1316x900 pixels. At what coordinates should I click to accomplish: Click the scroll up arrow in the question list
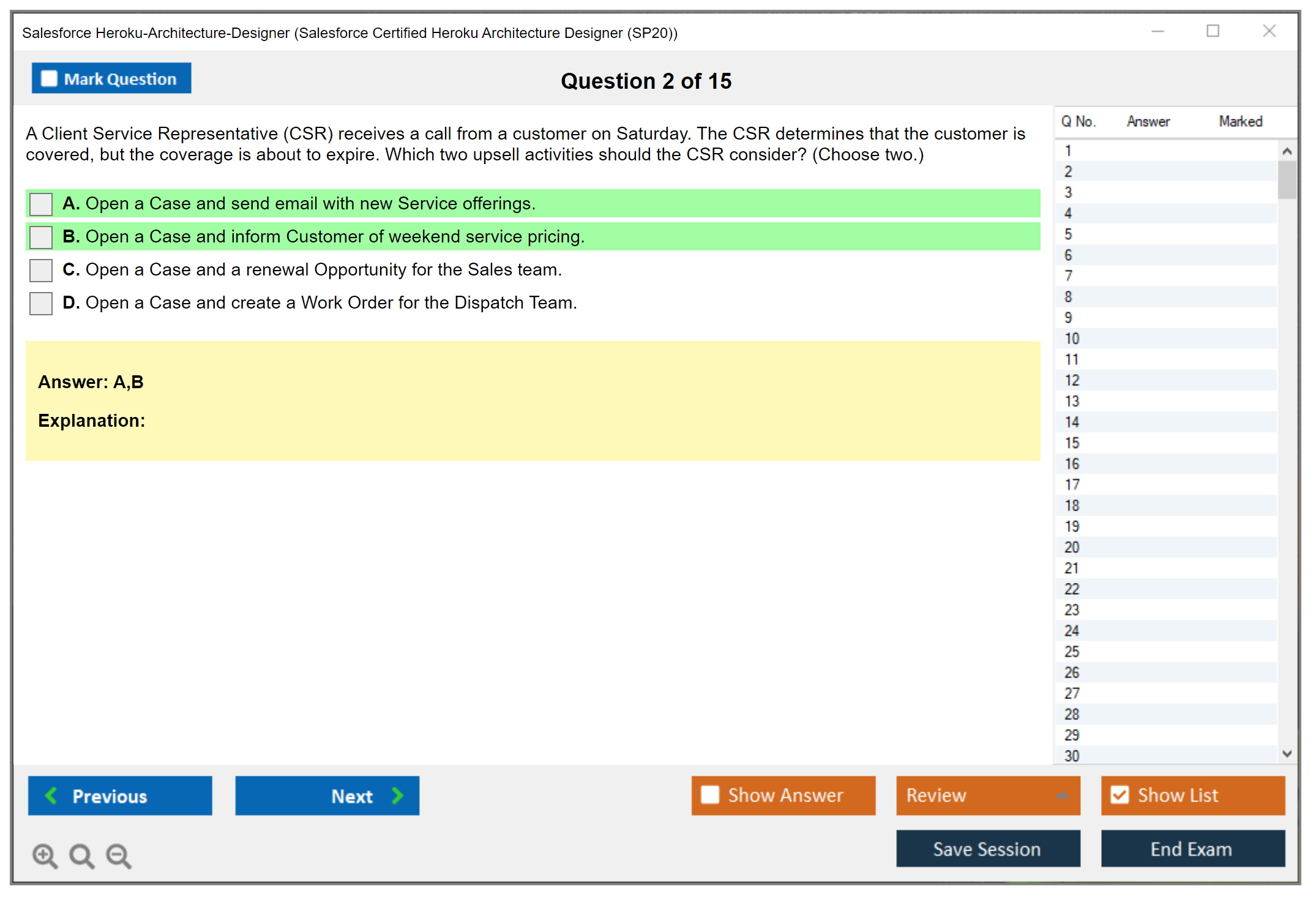tap(1287, 151)
